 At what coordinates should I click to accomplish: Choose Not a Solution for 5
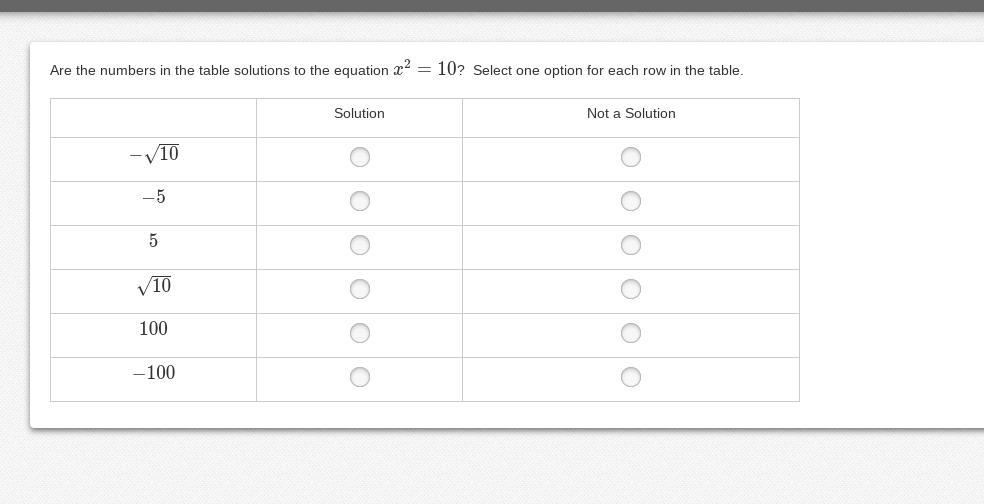[x=631, y=245]
